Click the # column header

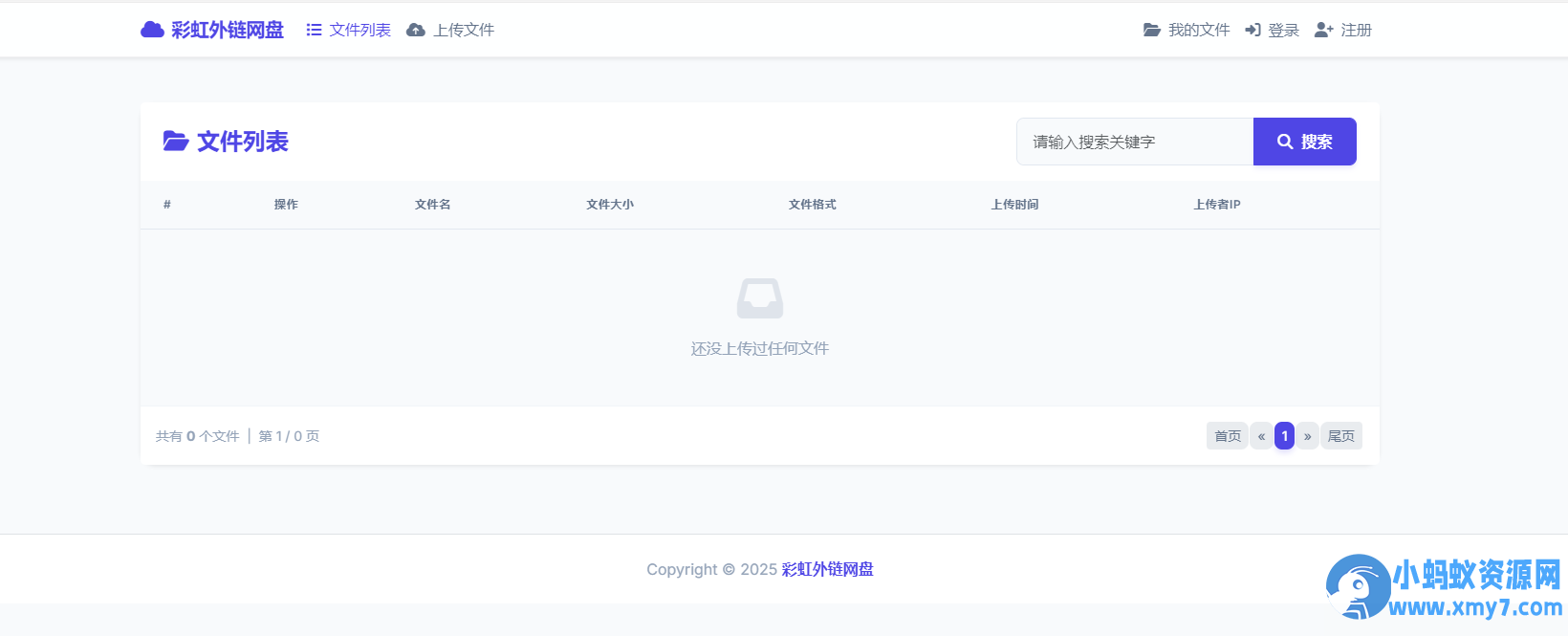click(x=167, y=205)
